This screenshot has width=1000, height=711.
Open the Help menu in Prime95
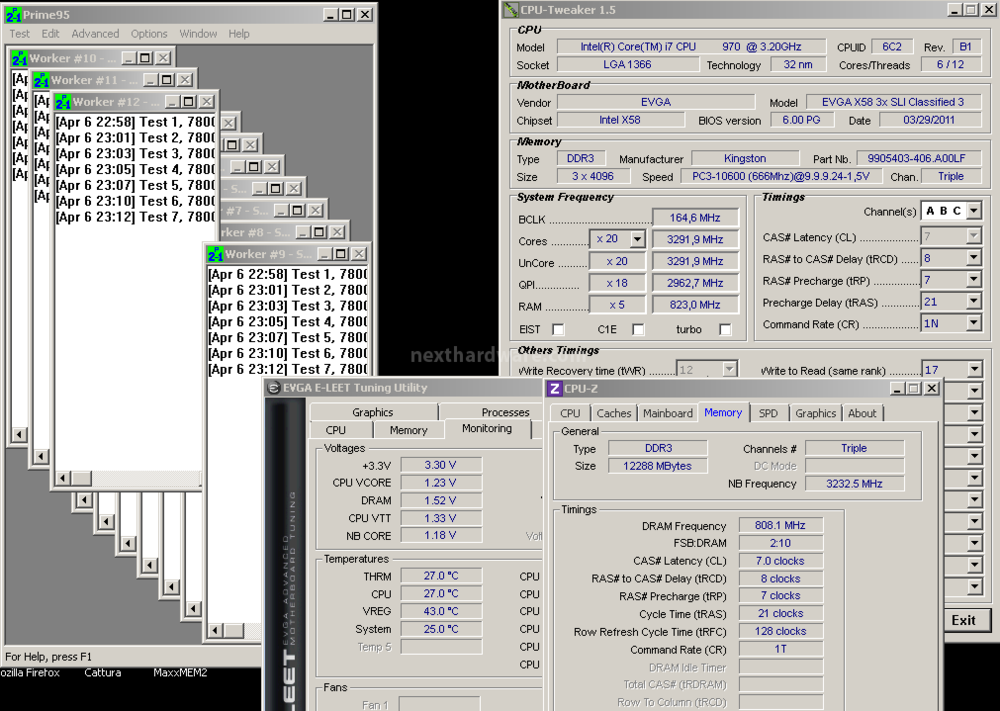coord(239,34)
